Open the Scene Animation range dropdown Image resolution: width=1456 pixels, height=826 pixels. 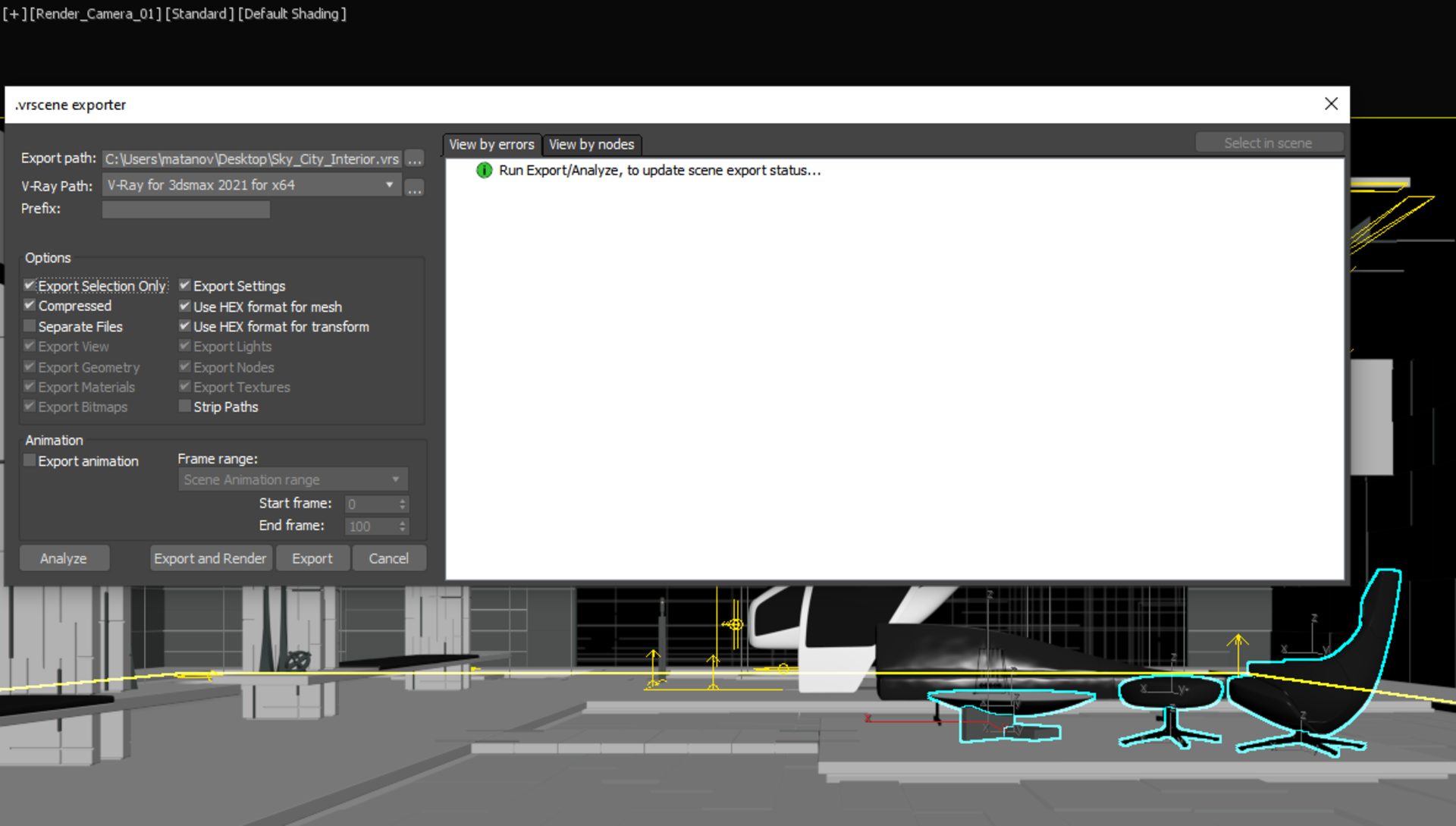[x=397, y=479]
